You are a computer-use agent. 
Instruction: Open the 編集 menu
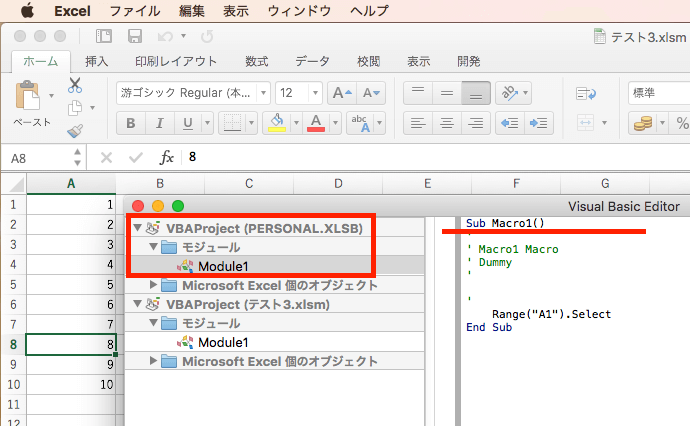[191, 11]
